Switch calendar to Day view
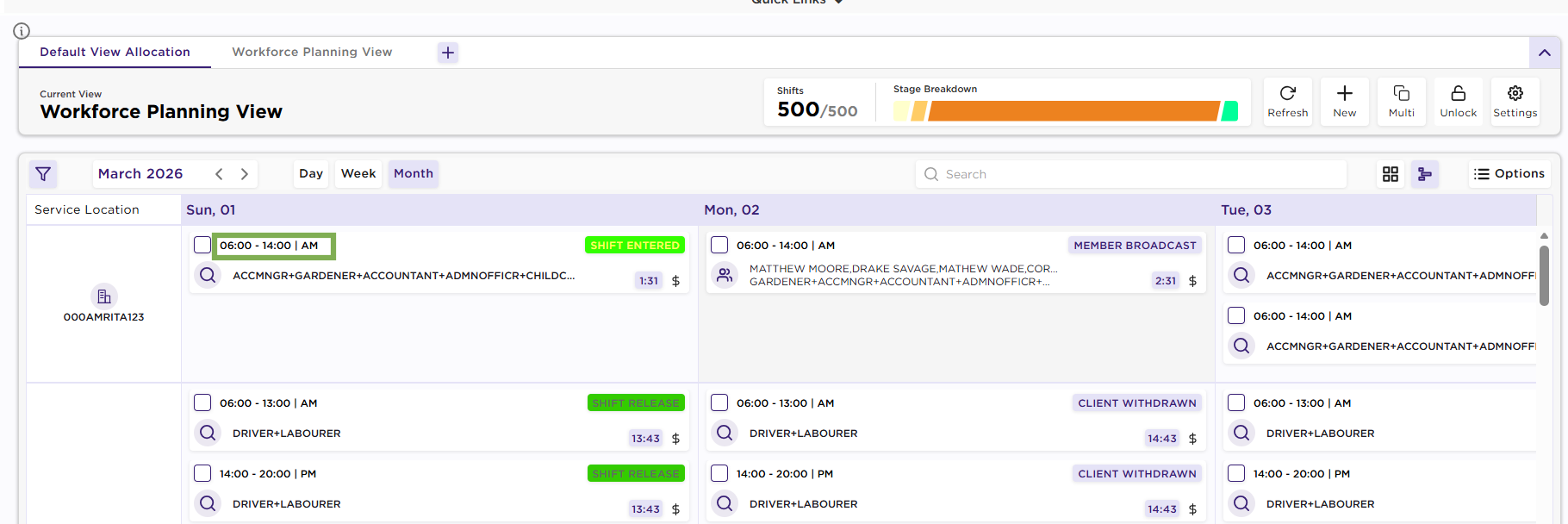Image resolution: width=1568 pixels, height=524 pixels. coord(311,174)
